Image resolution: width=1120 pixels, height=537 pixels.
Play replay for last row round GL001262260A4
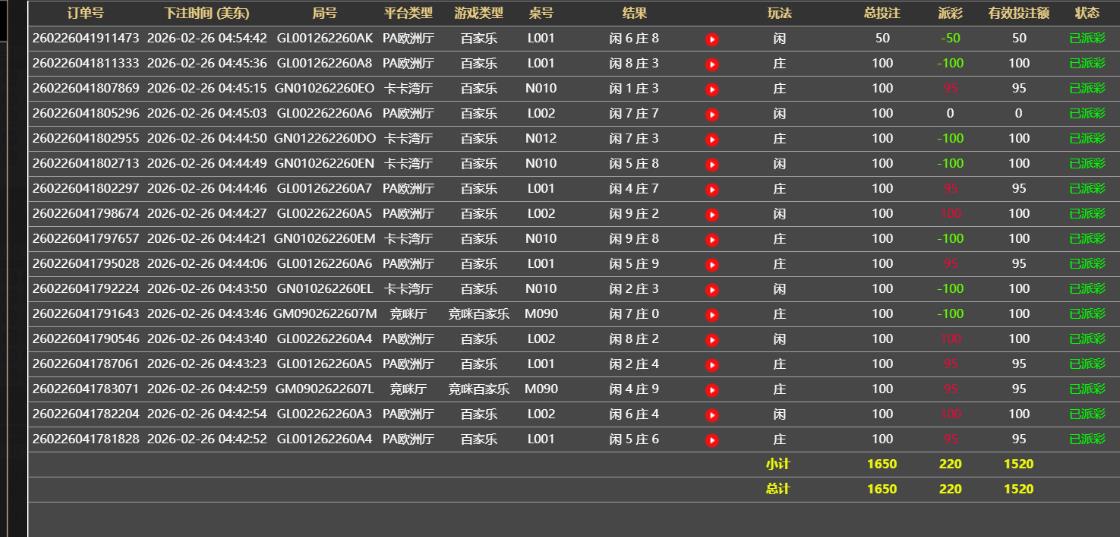[x=712, y=439]
